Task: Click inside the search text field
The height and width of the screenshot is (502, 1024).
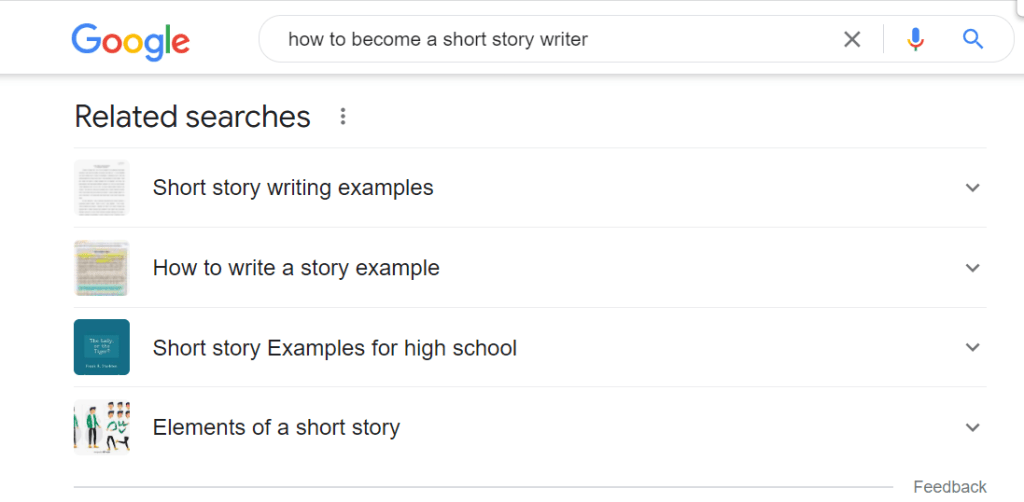Action: click(x=550, y=40)
